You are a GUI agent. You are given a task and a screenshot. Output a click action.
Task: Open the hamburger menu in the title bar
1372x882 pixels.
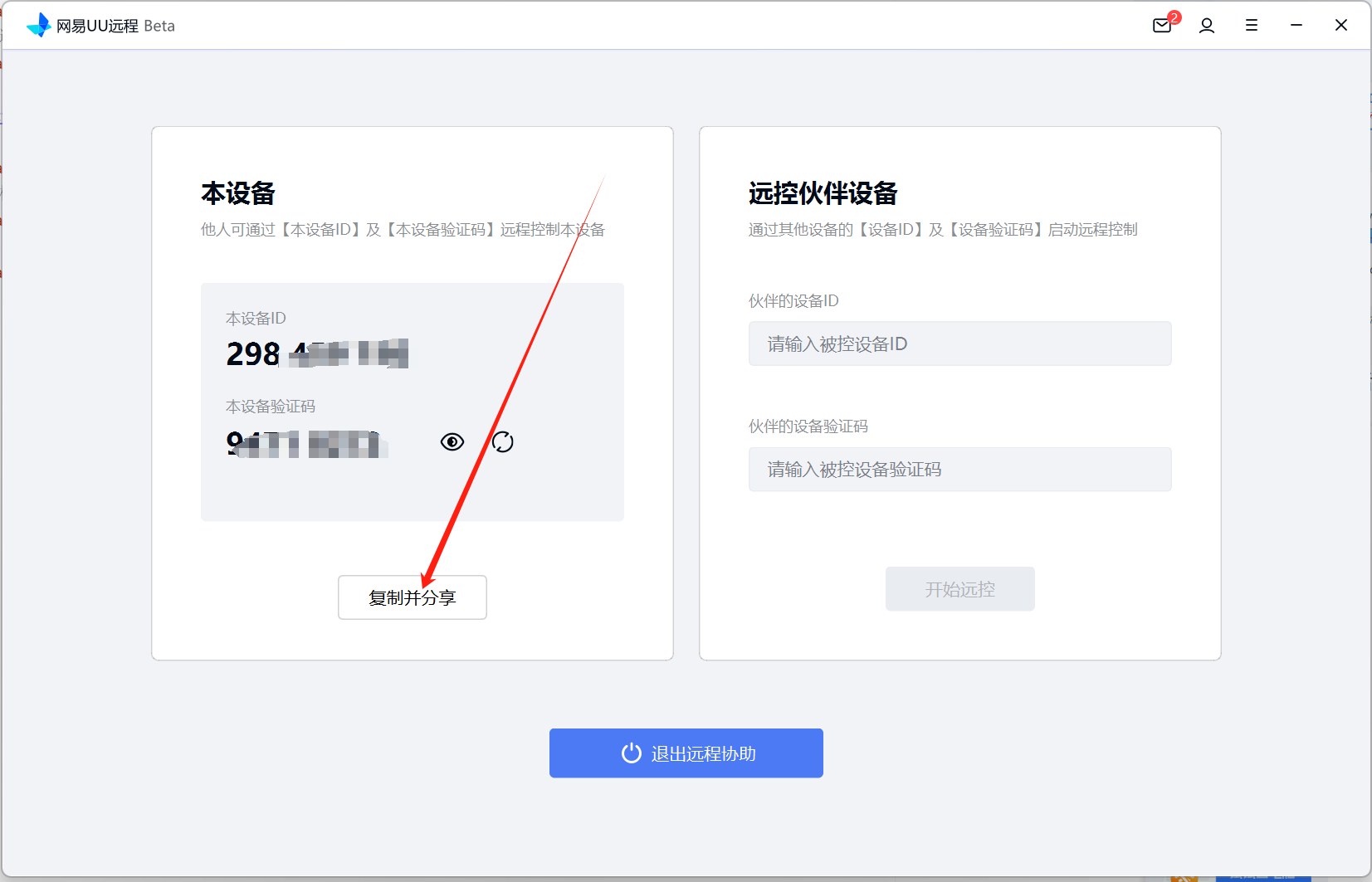tap(1252, 26)
